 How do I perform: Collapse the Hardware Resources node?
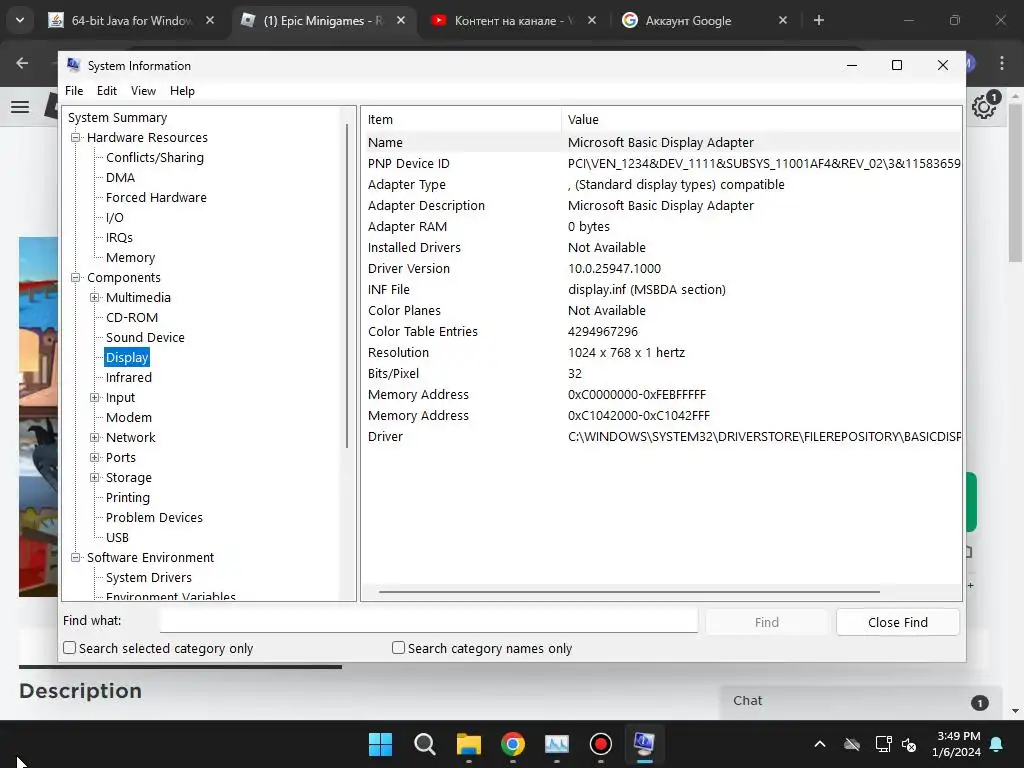[x=76, y=138]
